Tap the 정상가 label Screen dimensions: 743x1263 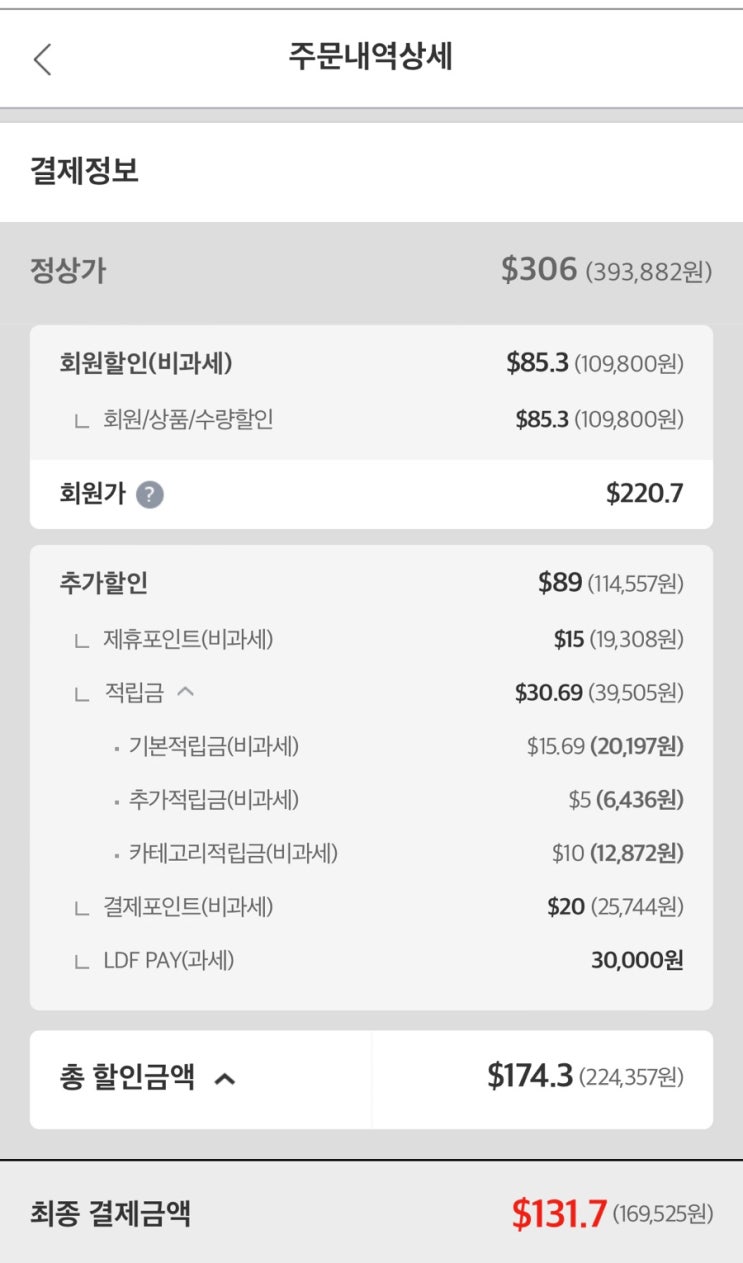pos(68,270)
